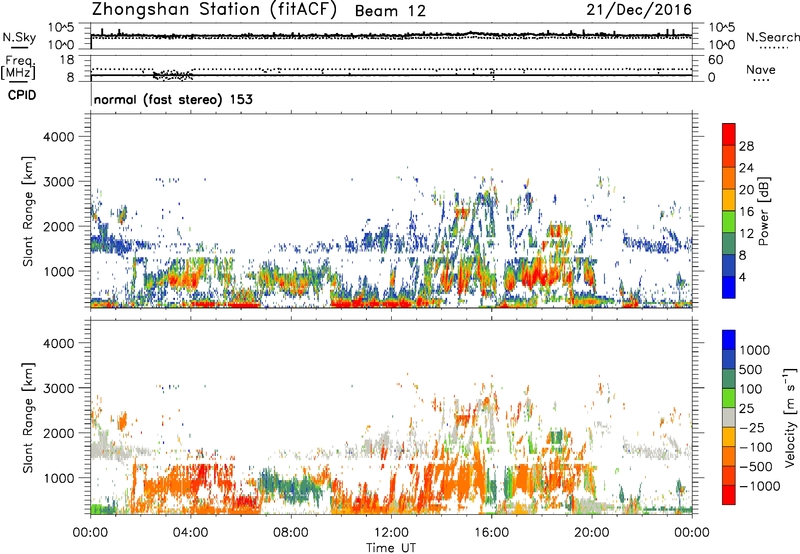This screenshot has height=554, width=800.
Task: Click the '12:00' time axis label
Action: coord(391,533)
